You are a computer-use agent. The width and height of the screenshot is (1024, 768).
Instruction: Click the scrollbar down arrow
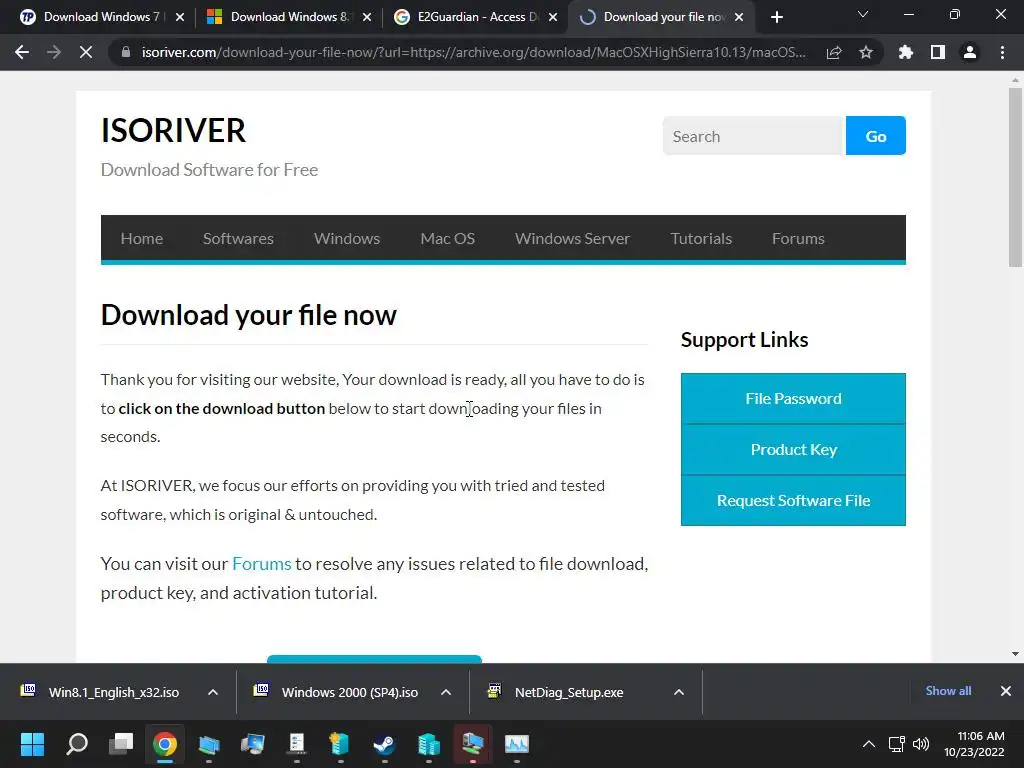click(x=1015, y=654)
